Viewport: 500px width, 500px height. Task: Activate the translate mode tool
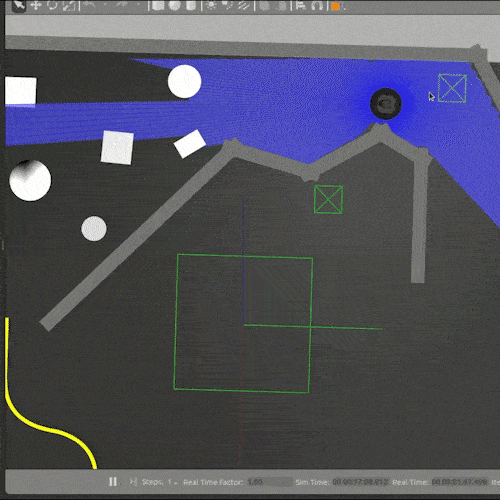(36, 5)
